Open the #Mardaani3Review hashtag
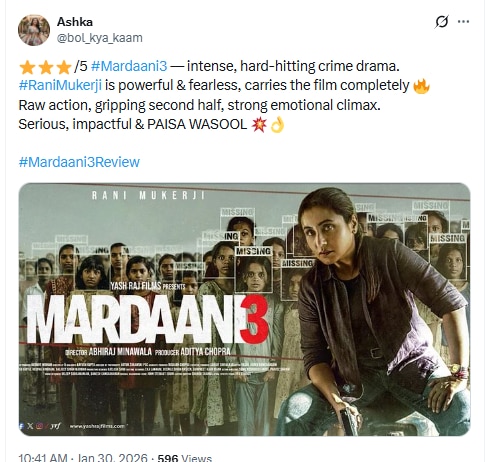 tap(79, 162)
